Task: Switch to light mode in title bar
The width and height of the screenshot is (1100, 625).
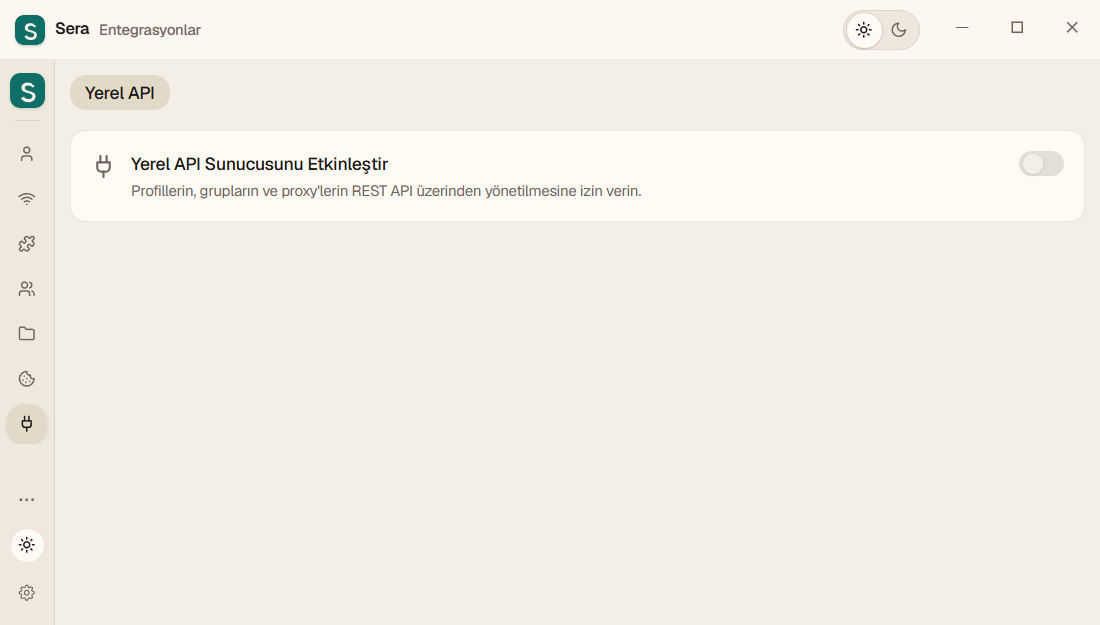Action: tap(864, 30)
